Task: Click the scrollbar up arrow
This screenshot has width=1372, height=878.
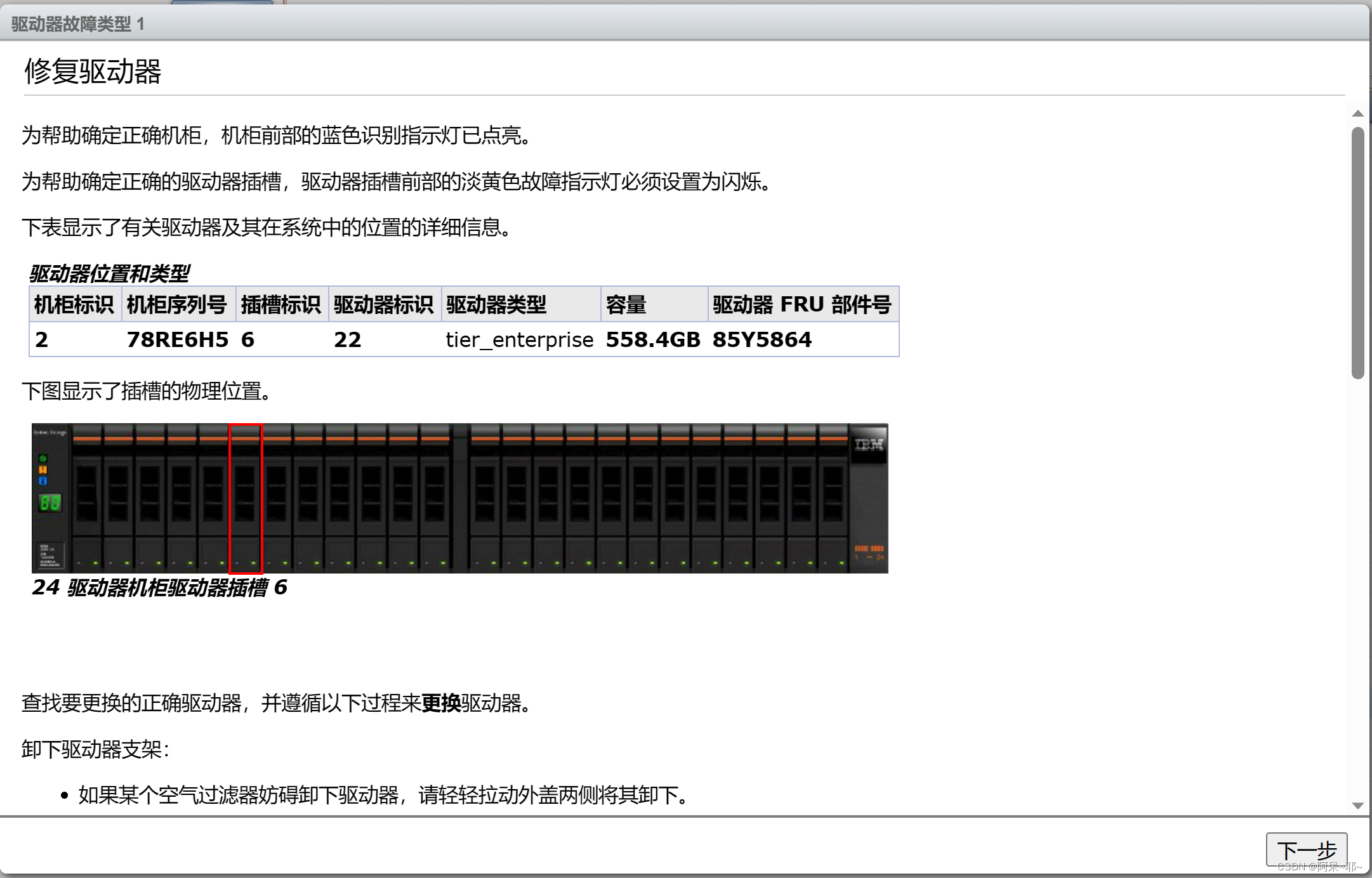Action: click(x=1357, y=113)
